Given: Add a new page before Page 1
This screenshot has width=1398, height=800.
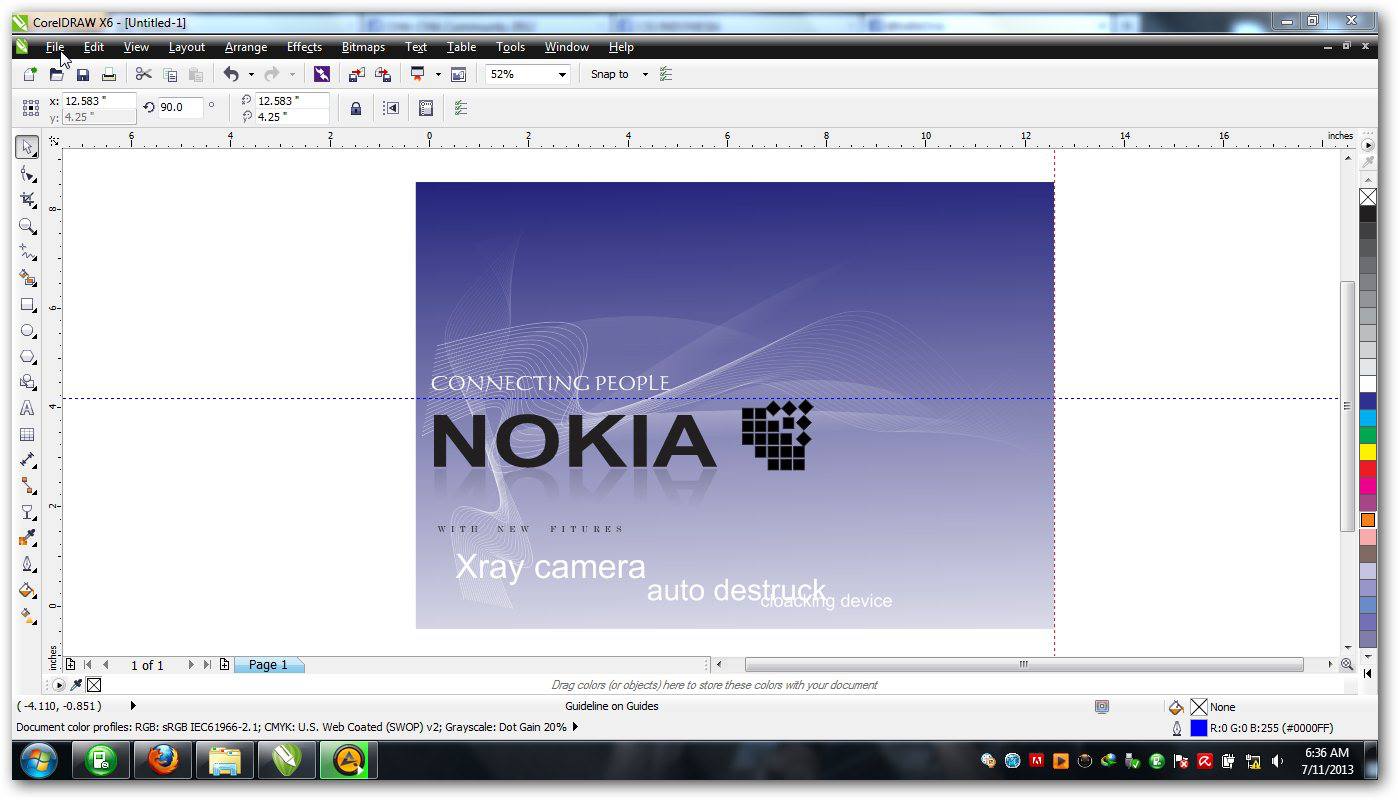Looking at the screenshot, I should click(71, 664).
